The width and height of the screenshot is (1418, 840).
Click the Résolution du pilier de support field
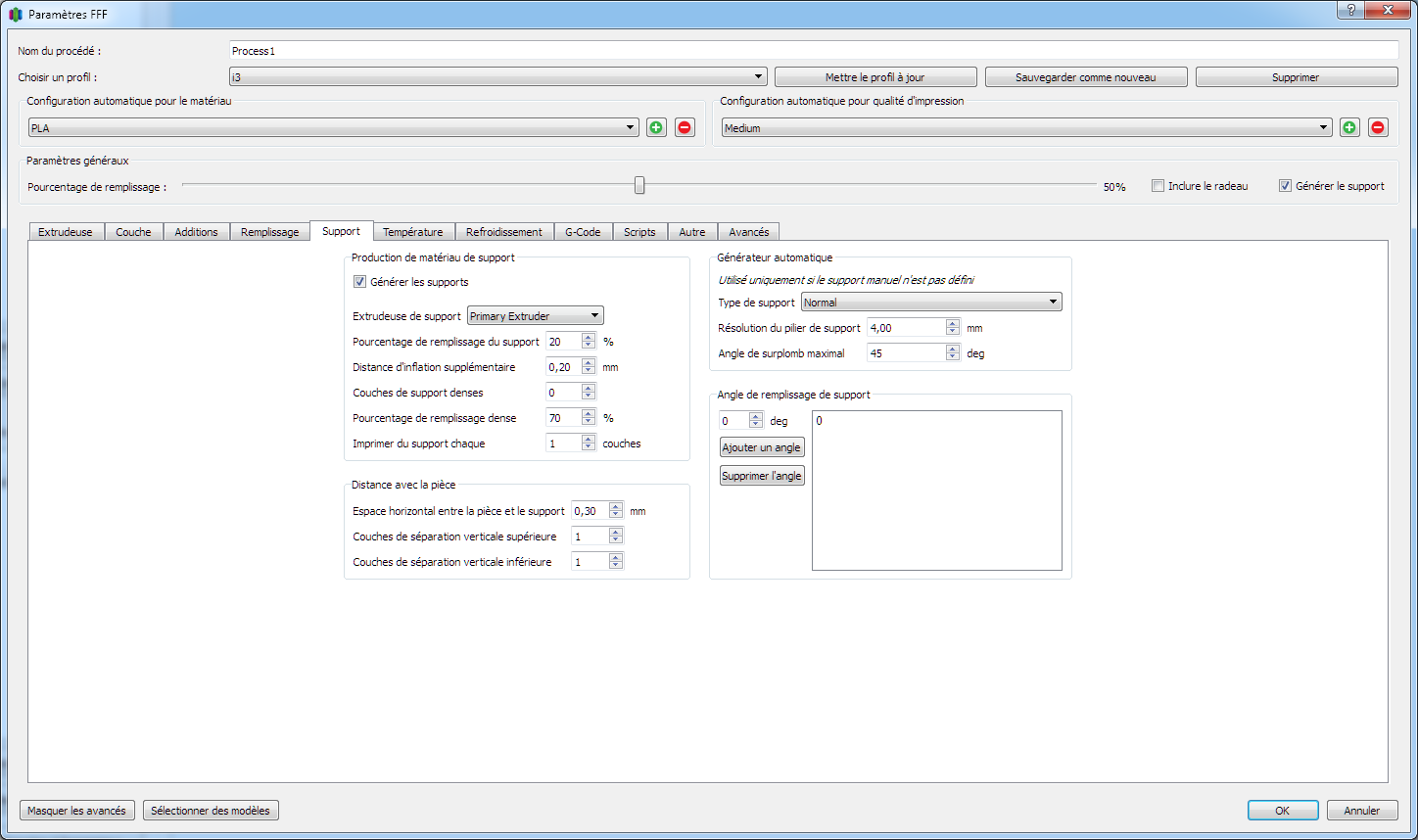coord(906,328)
